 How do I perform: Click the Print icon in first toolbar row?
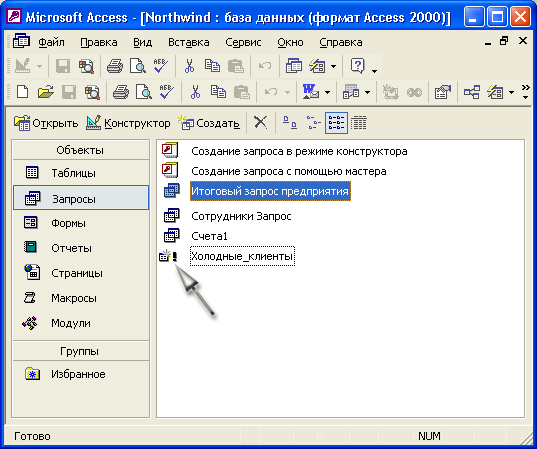(x=115, y=66)
